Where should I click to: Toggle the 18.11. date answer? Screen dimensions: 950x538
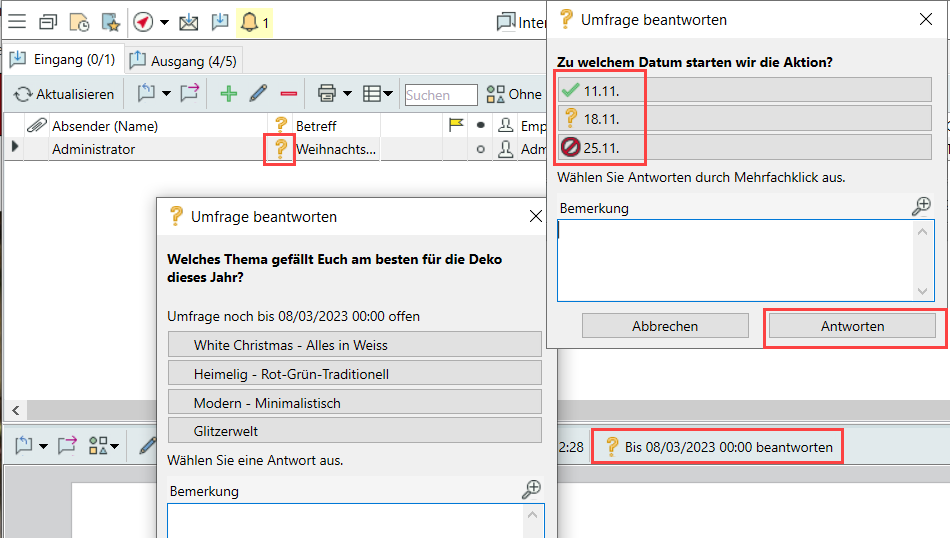pyautogui.click(x=744, y=119)
